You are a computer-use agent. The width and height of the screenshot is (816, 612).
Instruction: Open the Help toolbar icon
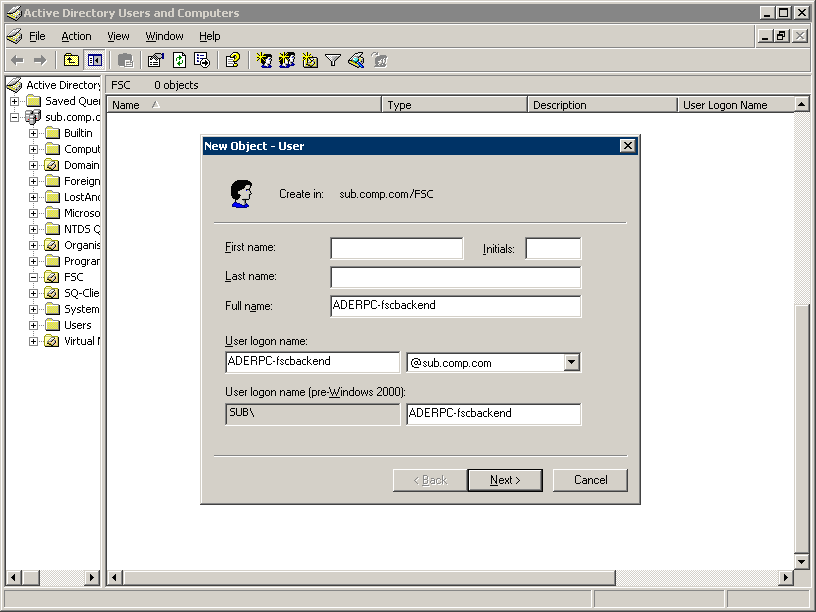[x=232, y=61]
